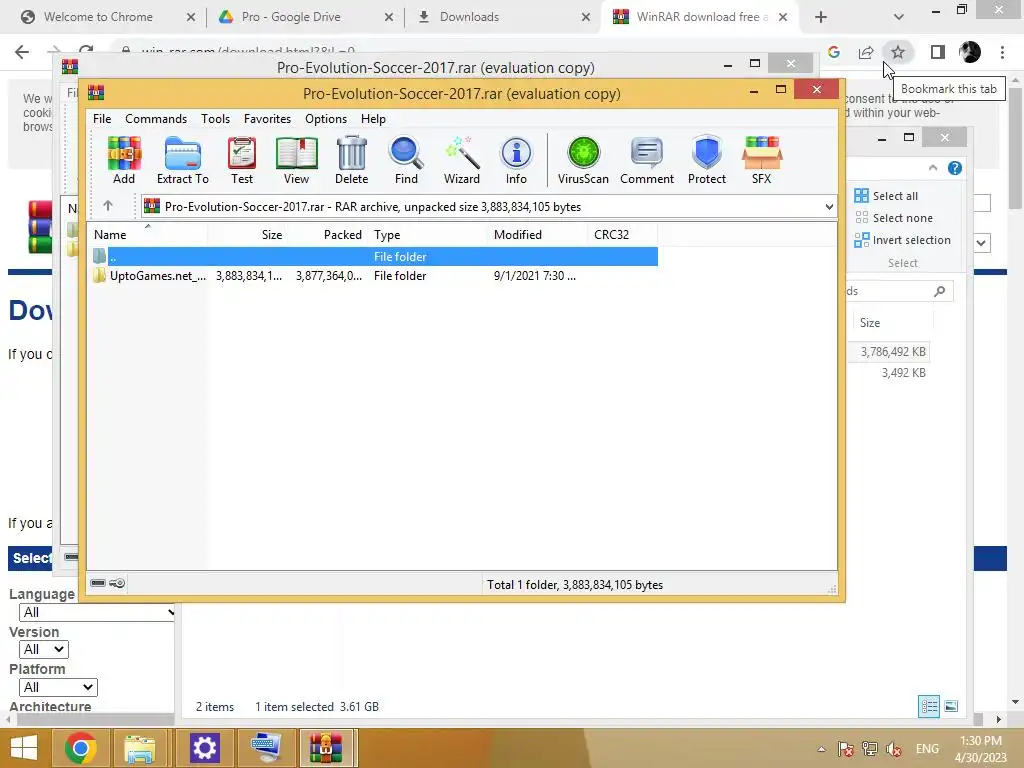Show archive Info icon
Screen dimensions: 1024x768
click(x=516, y=161)
